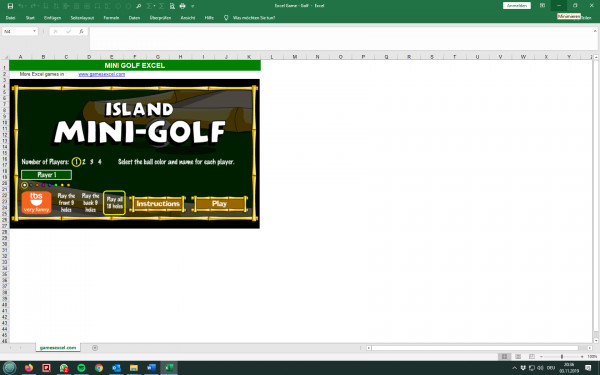Click the select-all corner of the grid
600x375 pixels.
(5, 57)
